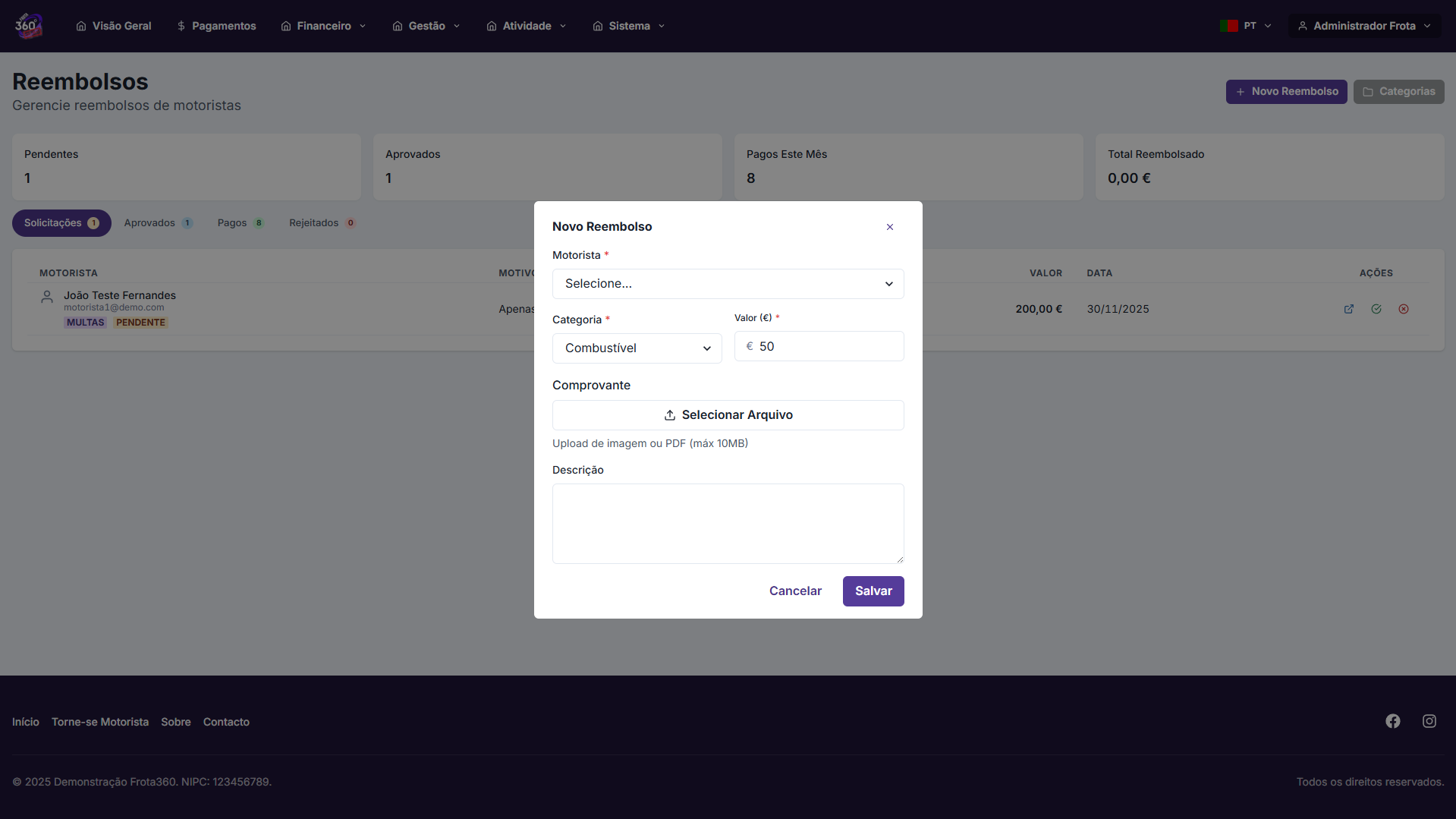Approve João's reimbursement with the check icon
This screenshot has height=819, width=1456.
1376,309
